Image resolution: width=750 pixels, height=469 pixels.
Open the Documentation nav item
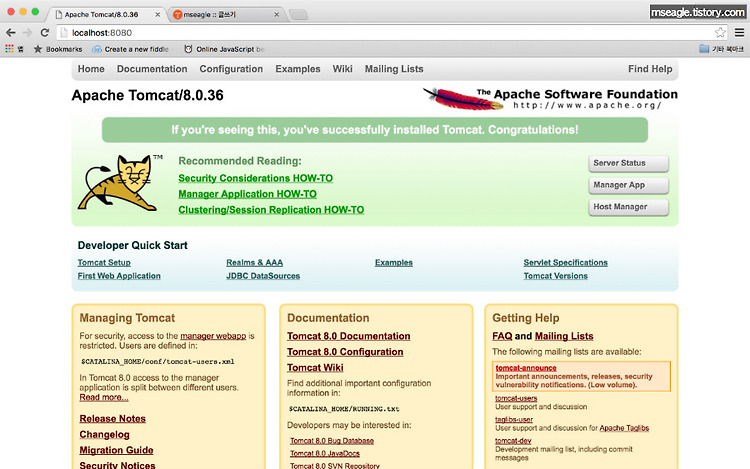coord(152,69)
